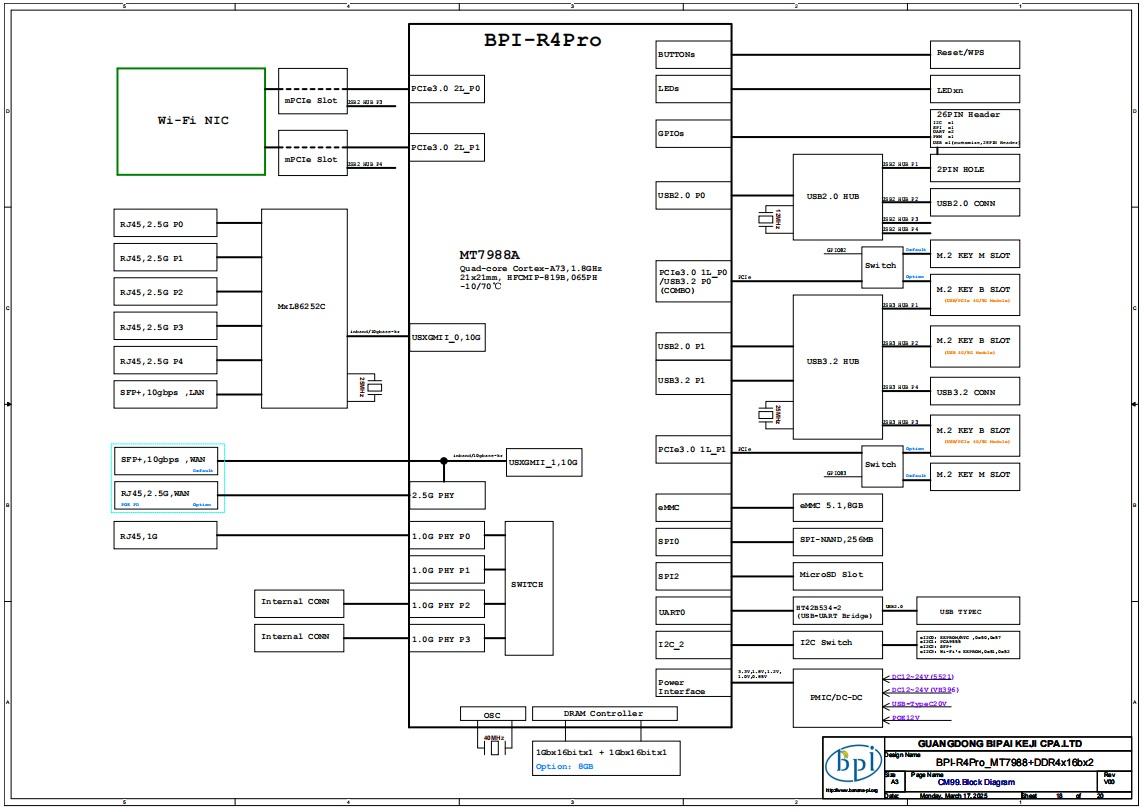Click the PCIe3.0 1L_P1 port box
The image size is (1144, 812).
[x=693, y=449]
